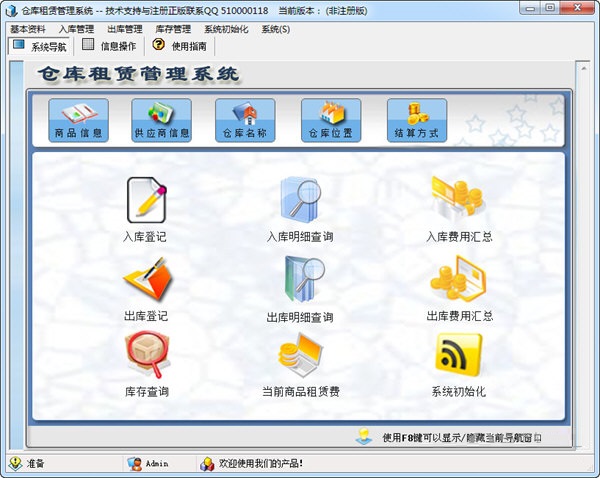Click the Admin user icon in status bar
Image resolution: width=600 pixels, height=478 pixels.
134,463
